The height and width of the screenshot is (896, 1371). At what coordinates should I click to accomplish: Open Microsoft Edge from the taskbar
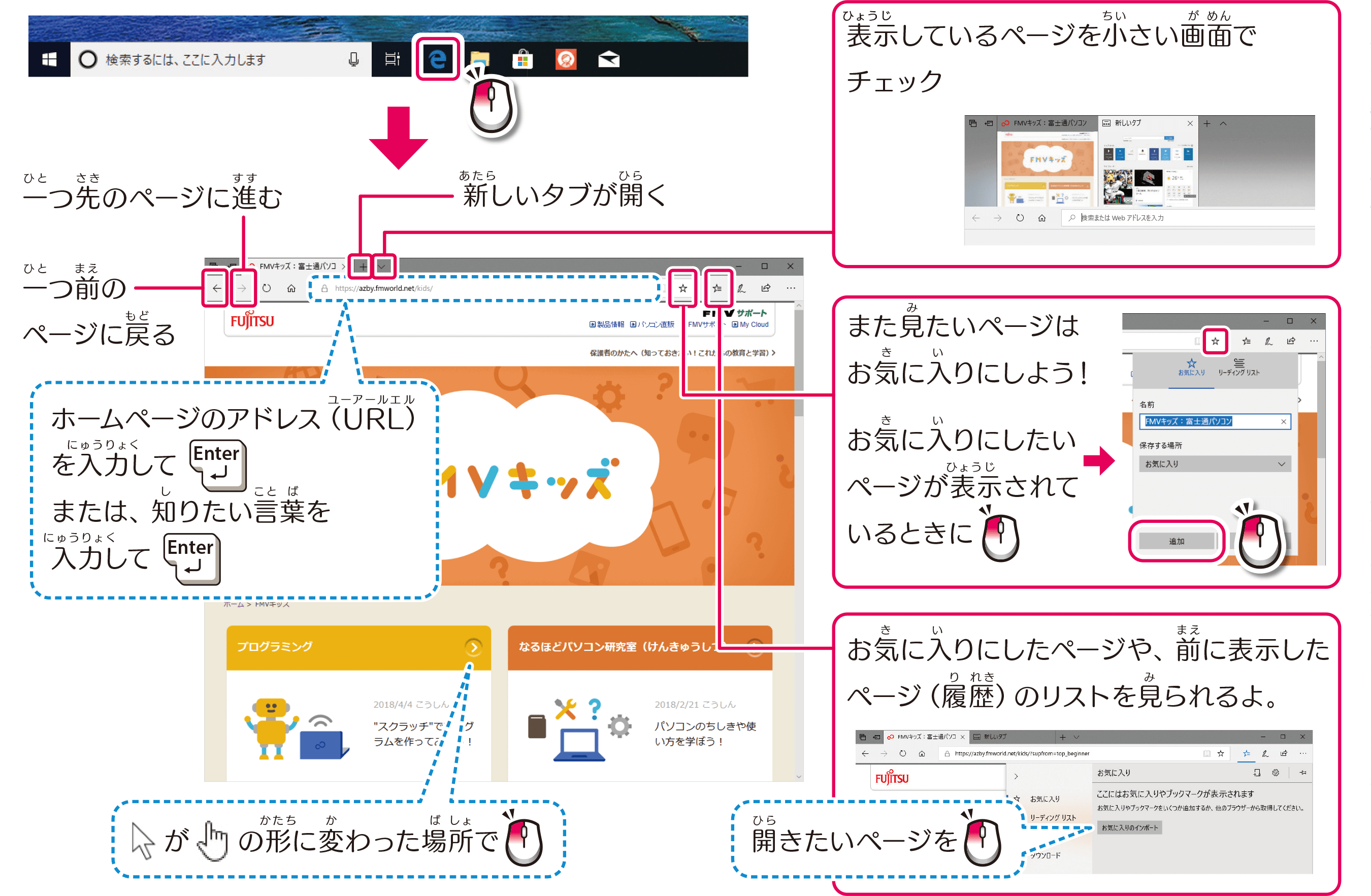click(x=437, y=59)
